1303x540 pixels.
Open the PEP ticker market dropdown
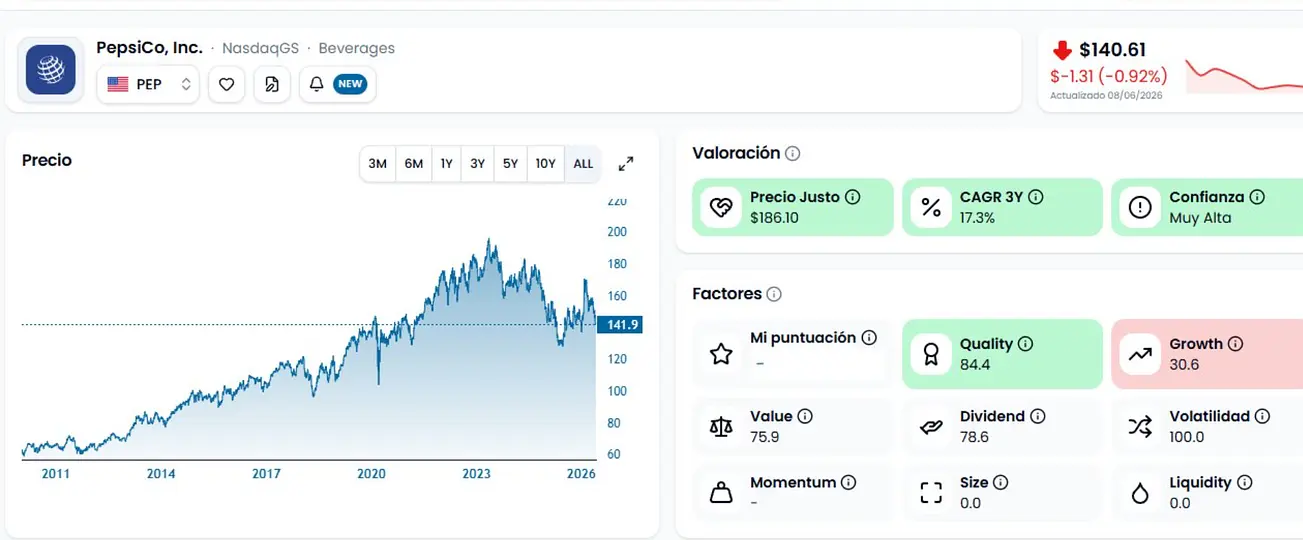[148, 84]
